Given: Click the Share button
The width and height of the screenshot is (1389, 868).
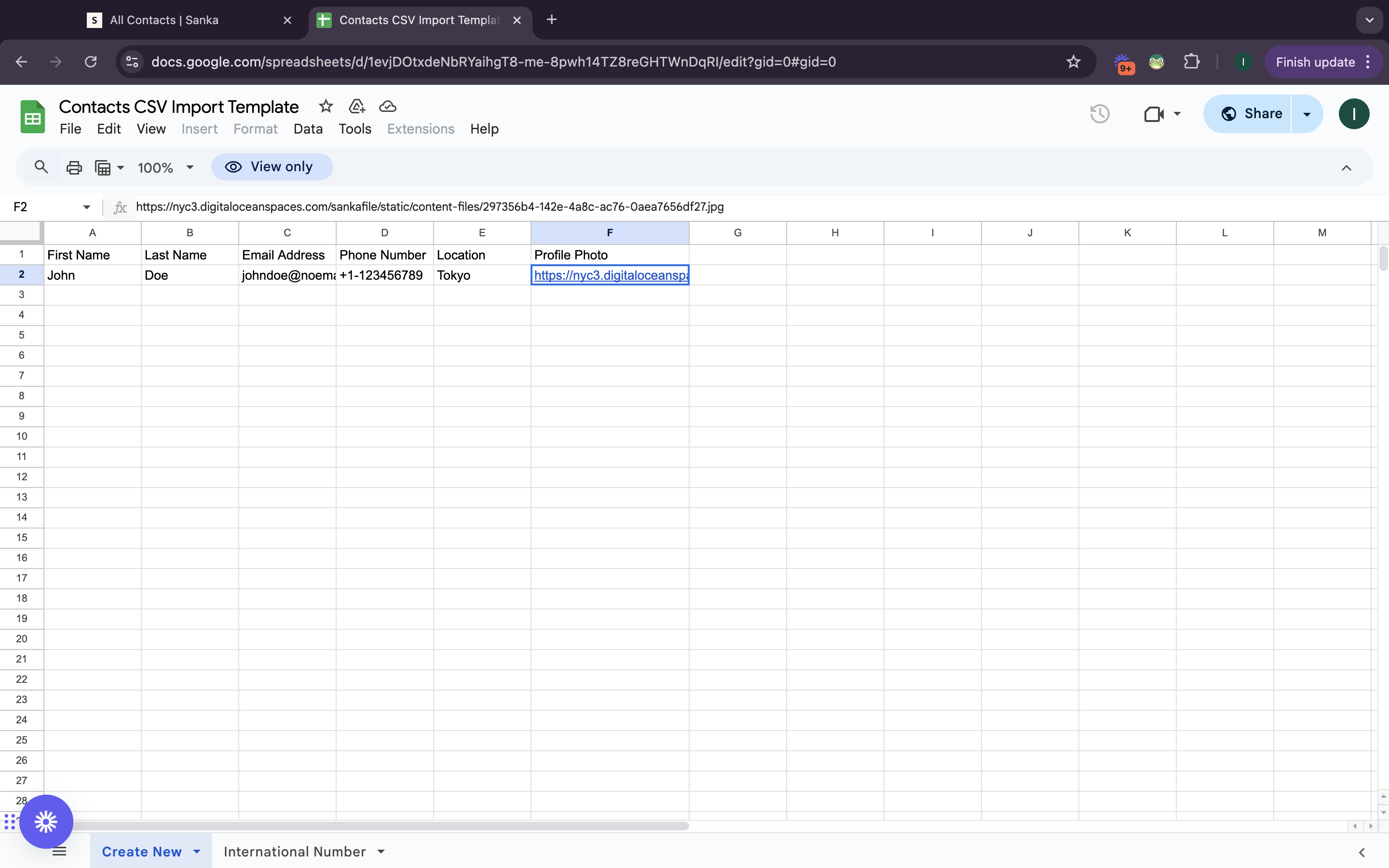Looking at the screenshot, I should click(1251, 114).
